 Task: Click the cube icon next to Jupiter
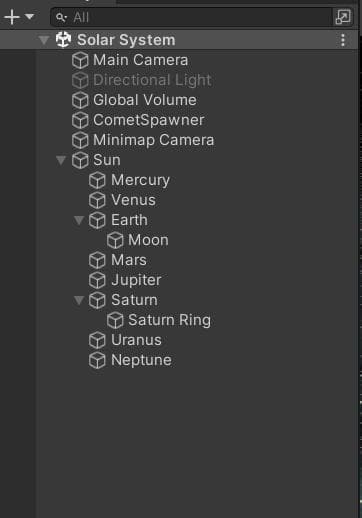pyautogui.click(x=97, y=280)
